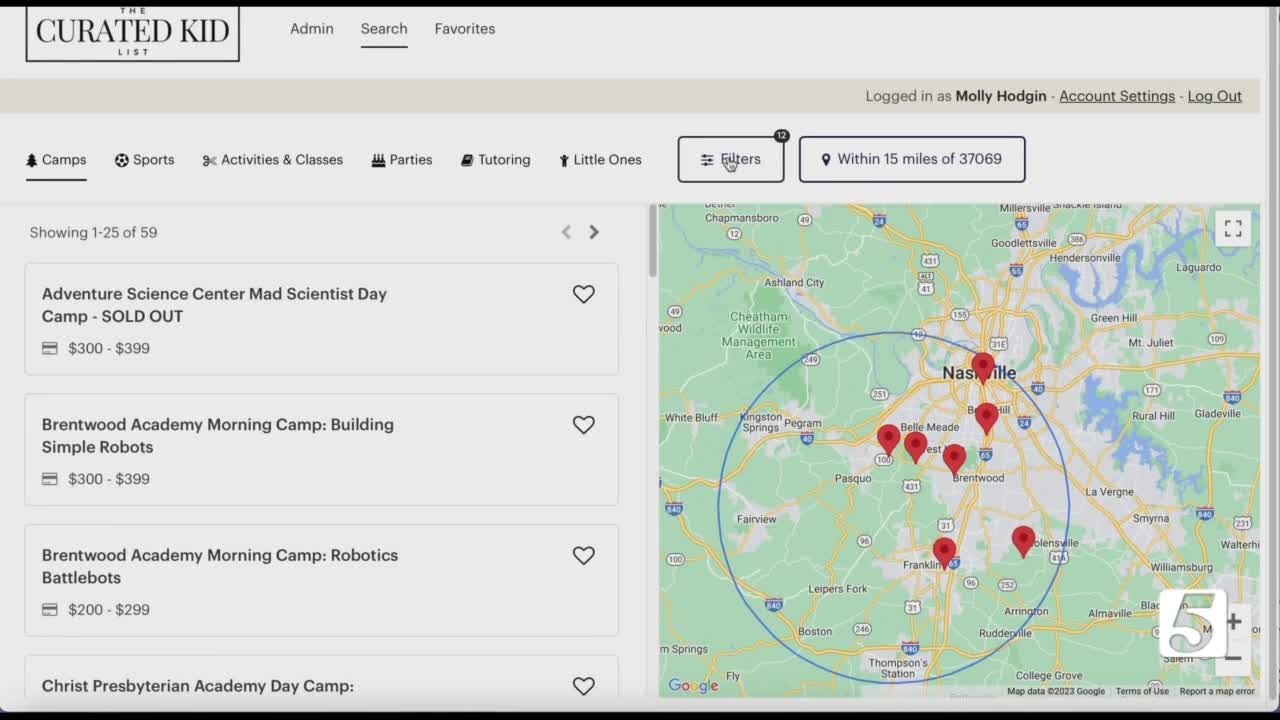
Task: Click the map pin near Nolensville
Action: click(1022, 539)
